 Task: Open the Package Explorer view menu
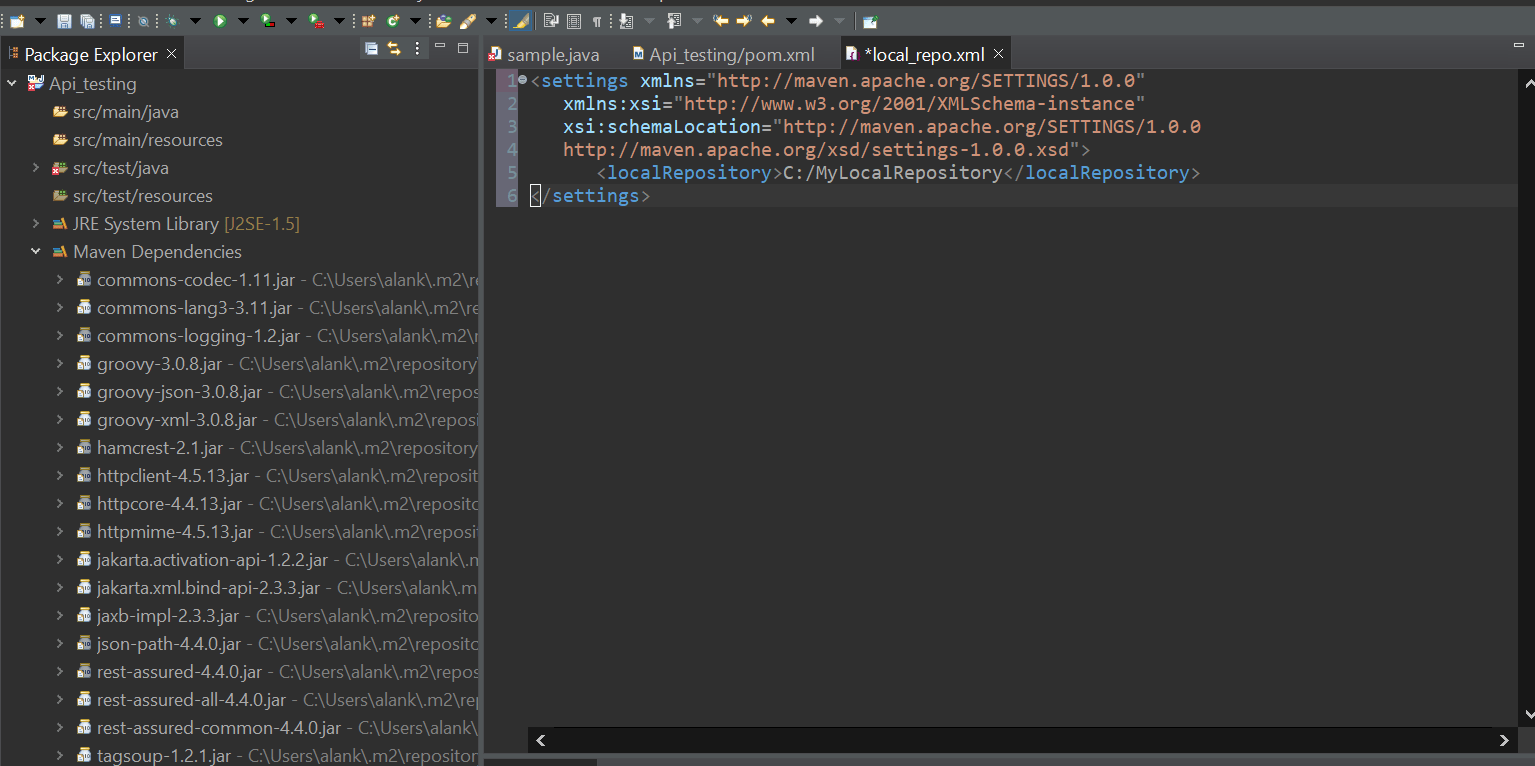(417, 49)
